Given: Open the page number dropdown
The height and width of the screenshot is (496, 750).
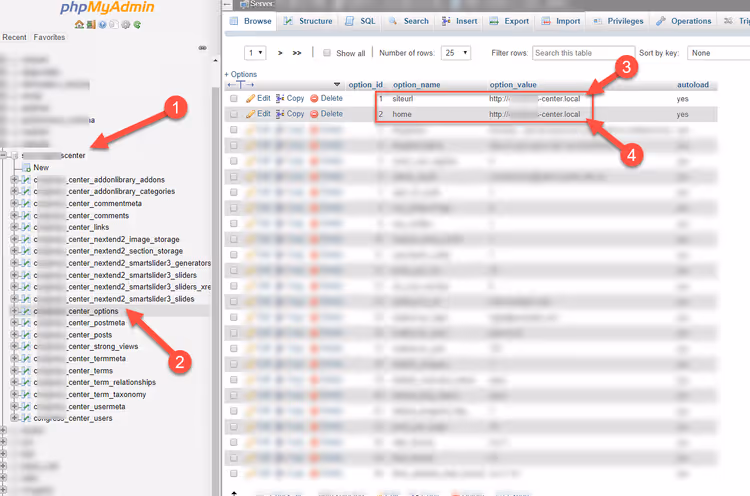Looking at the screenshot, I should click(x=255, y=53).
